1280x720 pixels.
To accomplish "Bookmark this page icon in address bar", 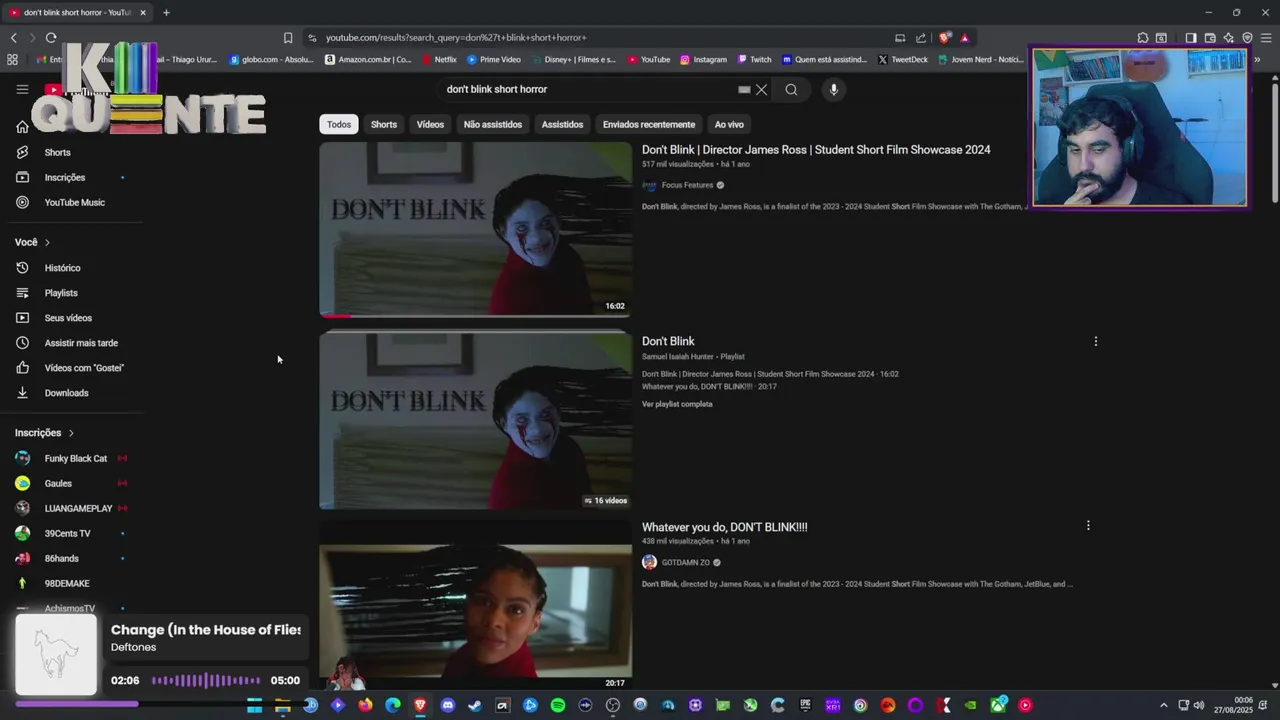I will coord(288,37).
